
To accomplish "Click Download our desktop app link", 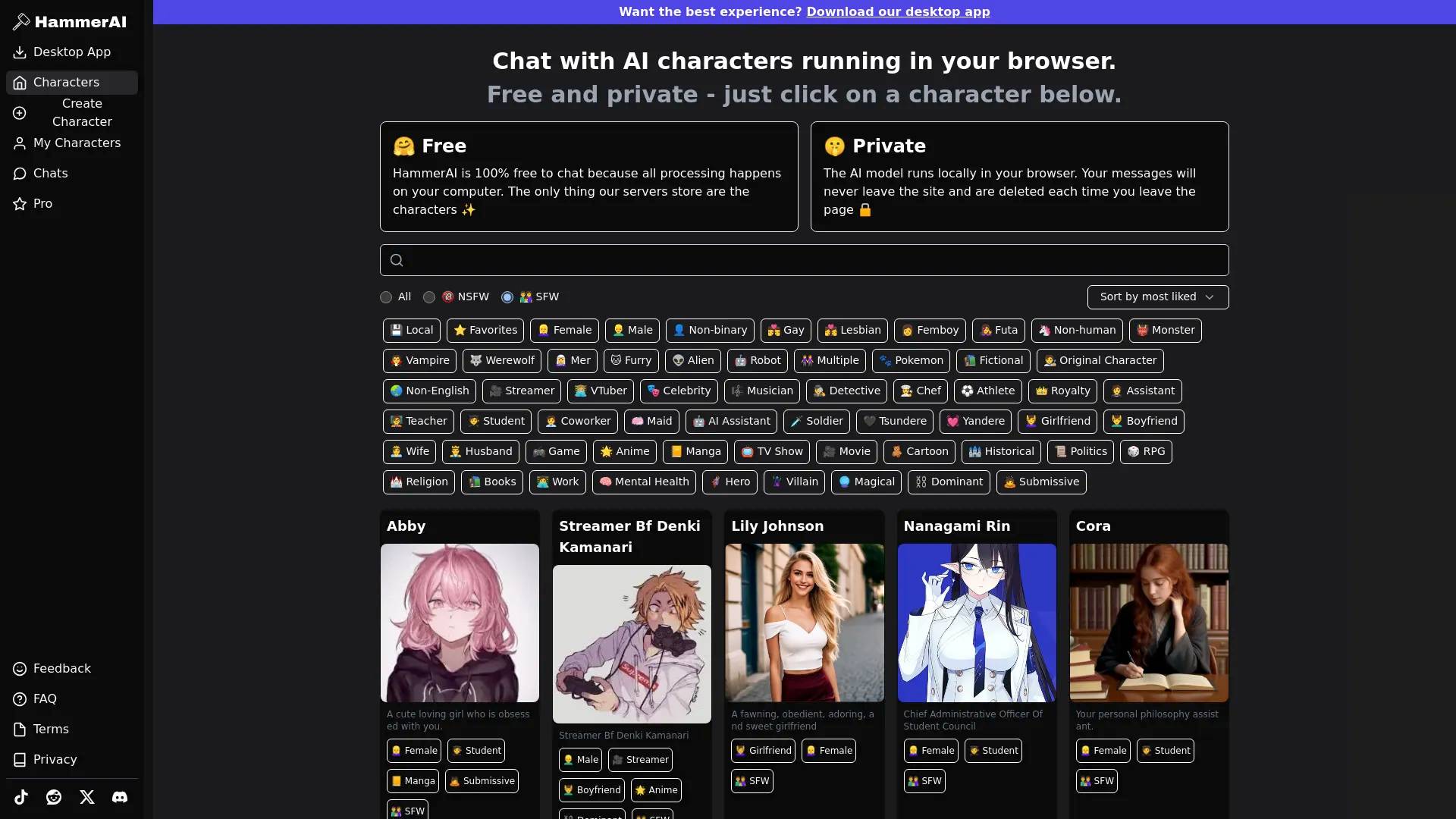I will (898, 12).
